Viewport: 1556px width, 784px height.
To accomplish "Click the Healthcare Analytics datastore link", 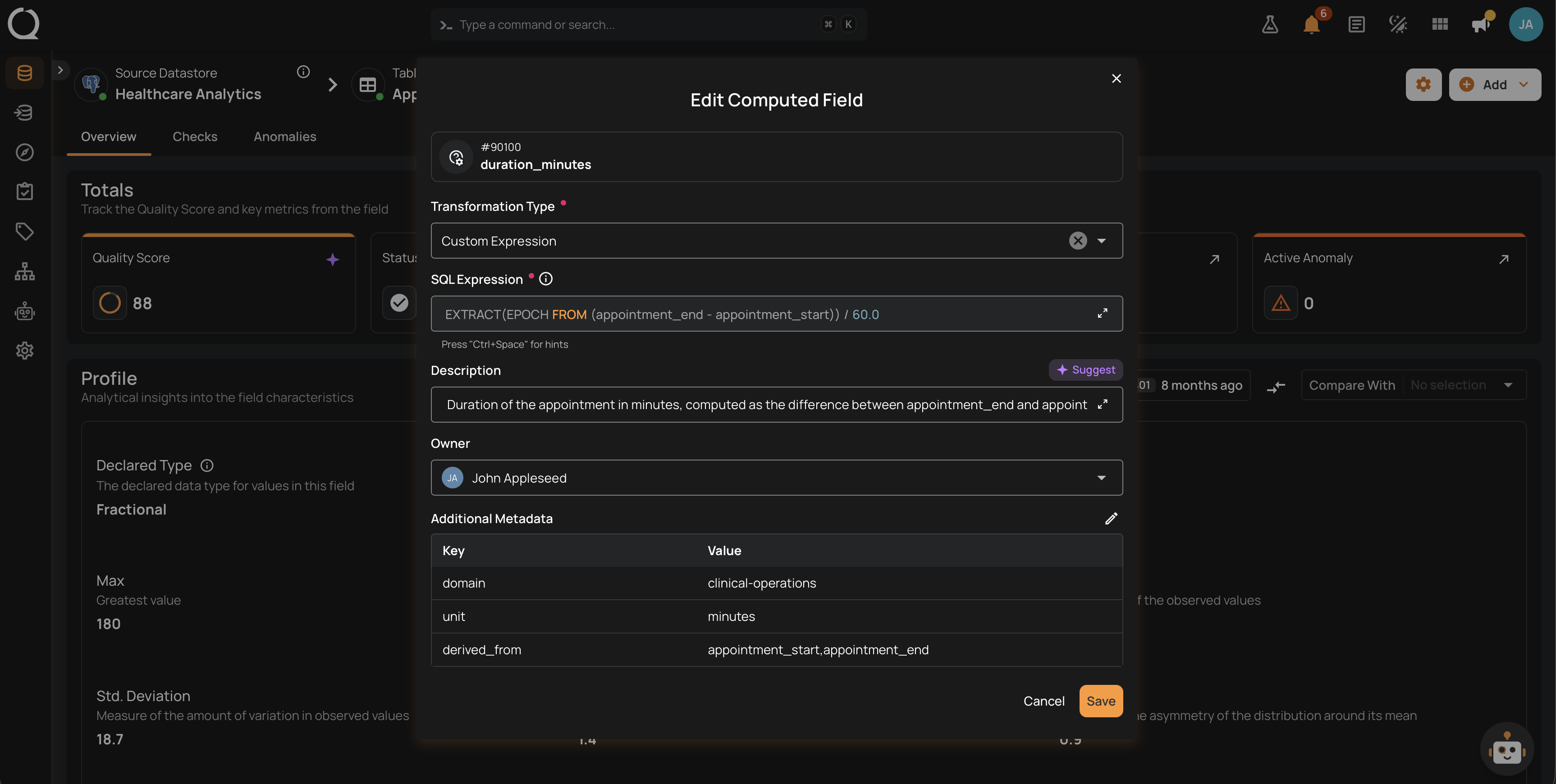I will 188,94.
